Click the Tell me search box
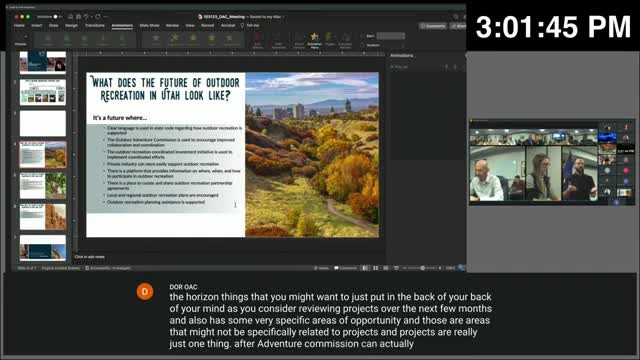This screenshot has height=360, width=640. pyautogui.click(x=250, y=25)
